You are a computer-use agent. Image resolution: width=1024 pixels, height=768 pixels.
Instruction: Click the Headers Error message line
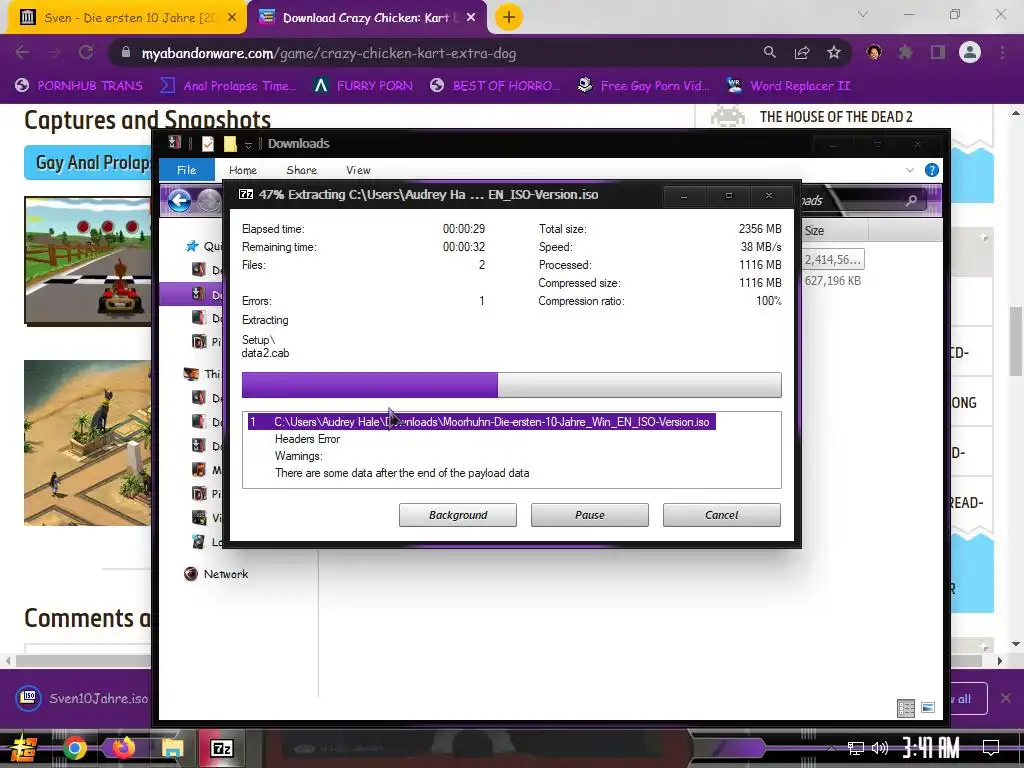307,439
